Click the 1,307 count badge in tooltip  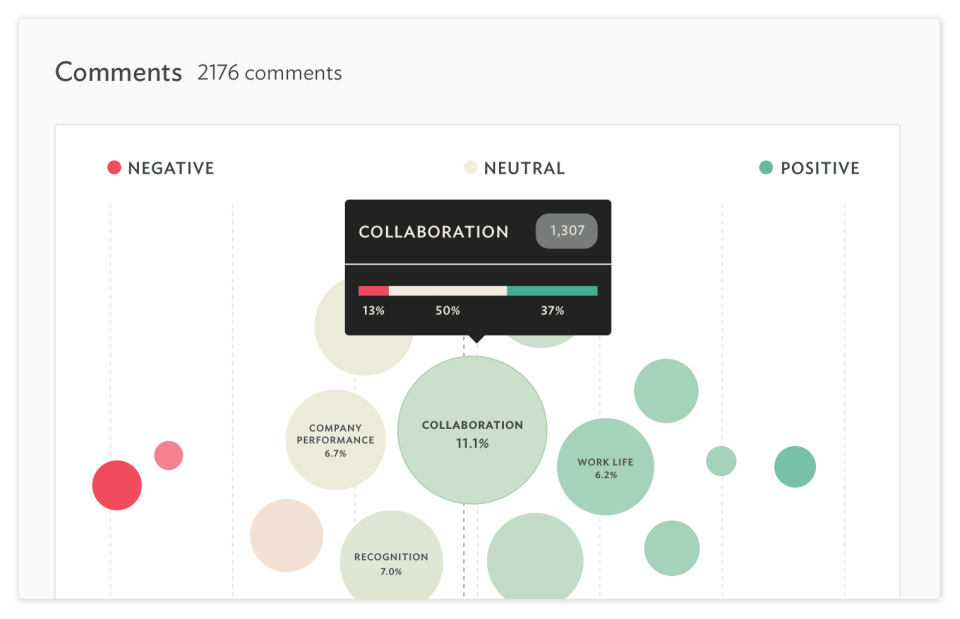click(x=566, y=231)
